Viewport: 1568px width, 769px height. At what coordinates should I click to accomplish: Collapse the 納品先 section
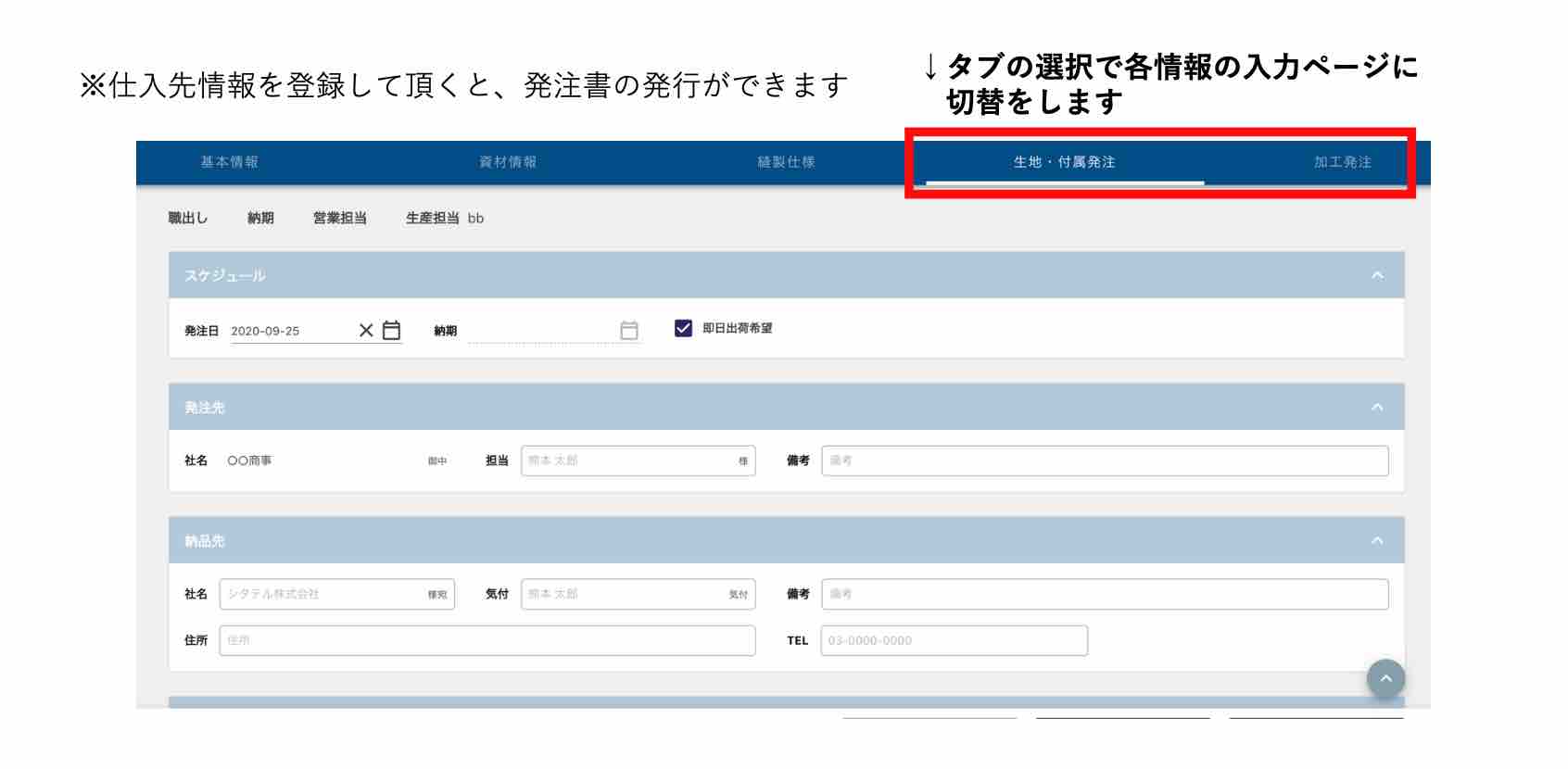tap(1377, 540)
